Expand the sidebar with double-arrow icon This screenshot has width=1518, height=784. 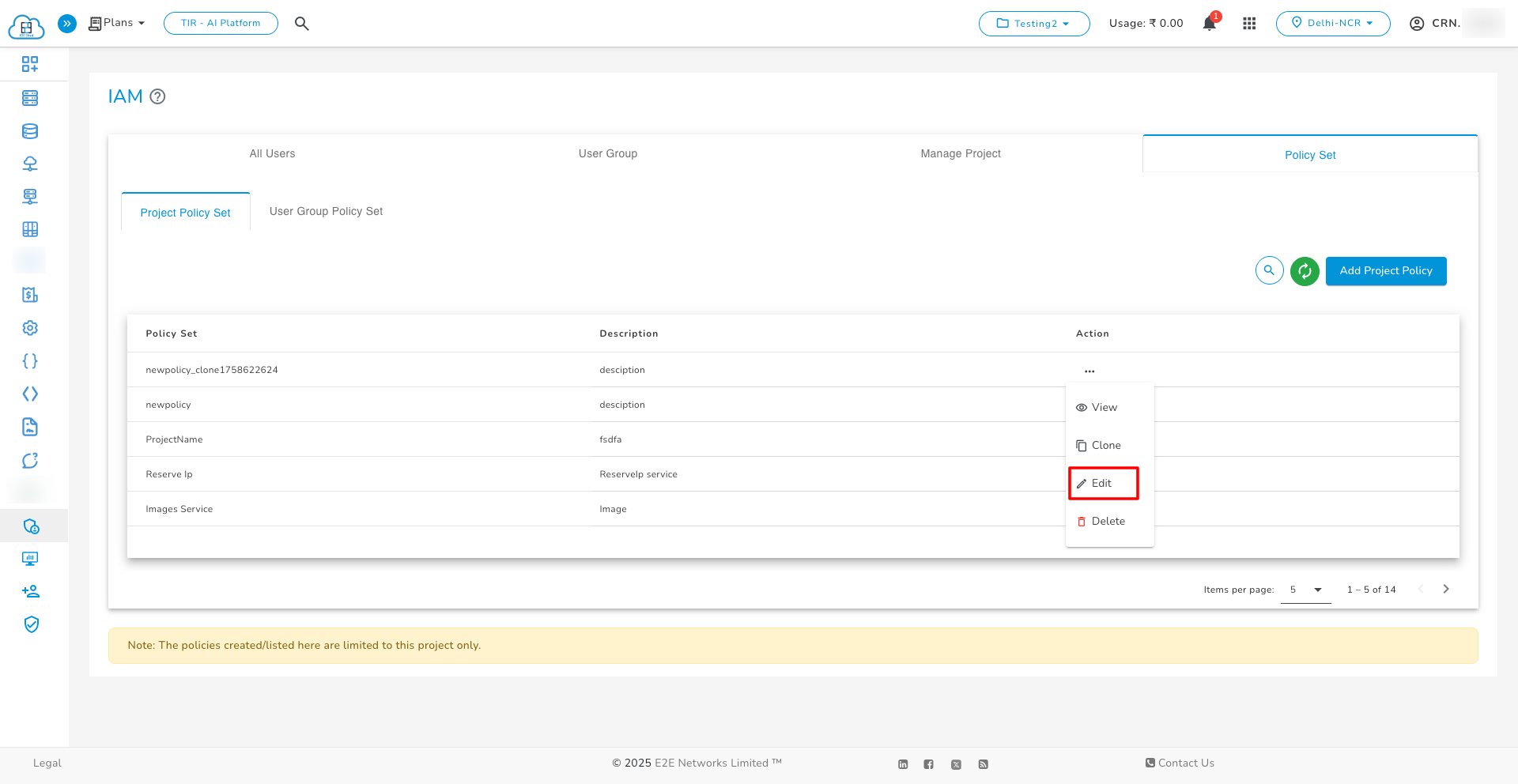[67, 24]
